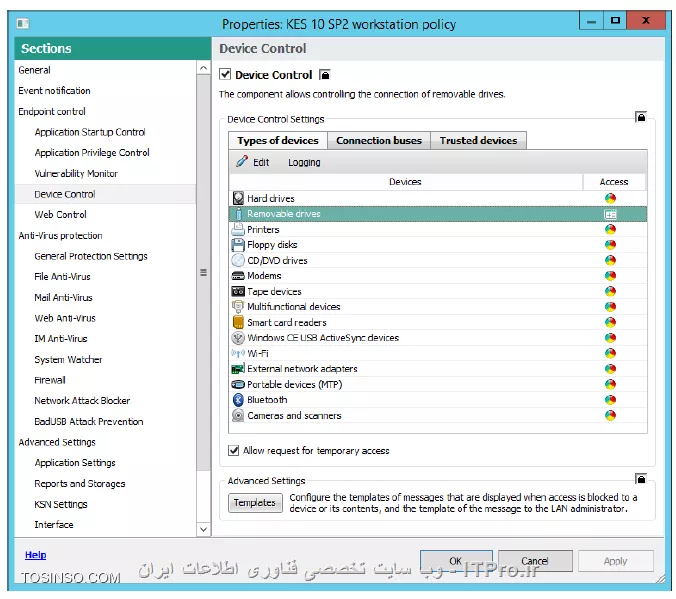Click the External network adapters icon
The image size is (676, 599).
238,369
